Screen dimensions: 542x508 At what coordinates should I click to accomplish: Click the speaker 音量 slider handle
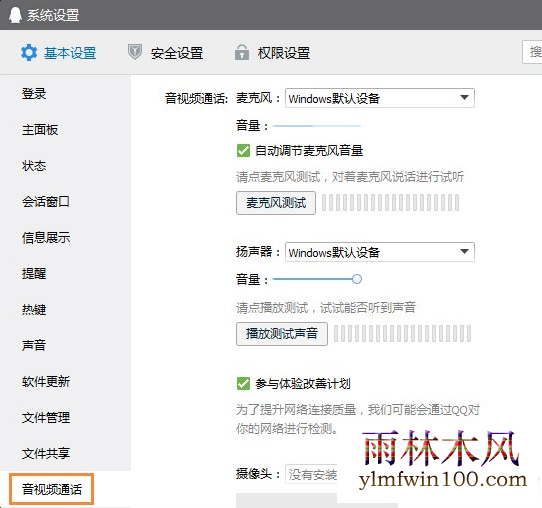tap(357, 279)
